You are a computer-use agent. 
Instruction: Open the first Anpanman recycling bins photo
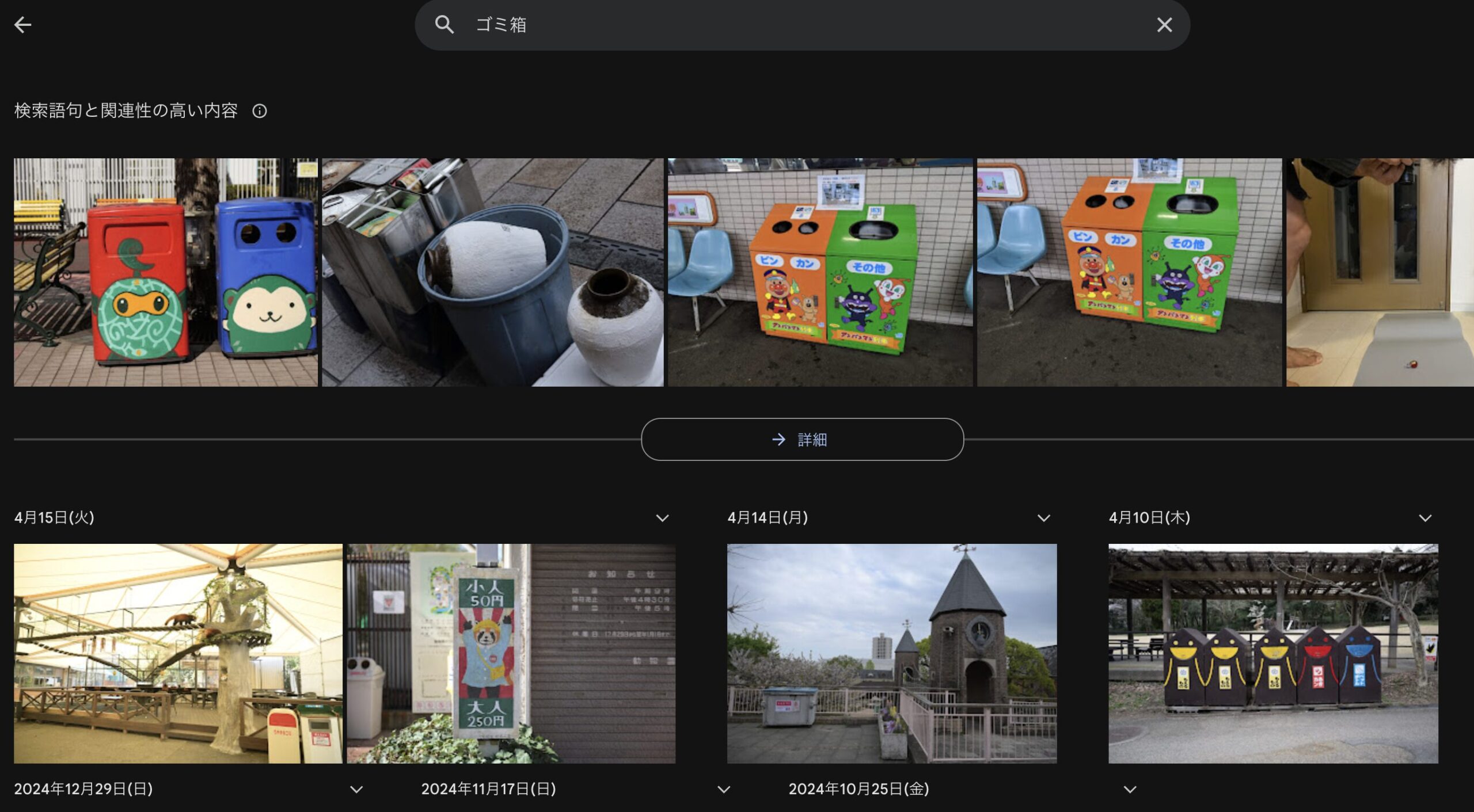[x=820, y=272]
